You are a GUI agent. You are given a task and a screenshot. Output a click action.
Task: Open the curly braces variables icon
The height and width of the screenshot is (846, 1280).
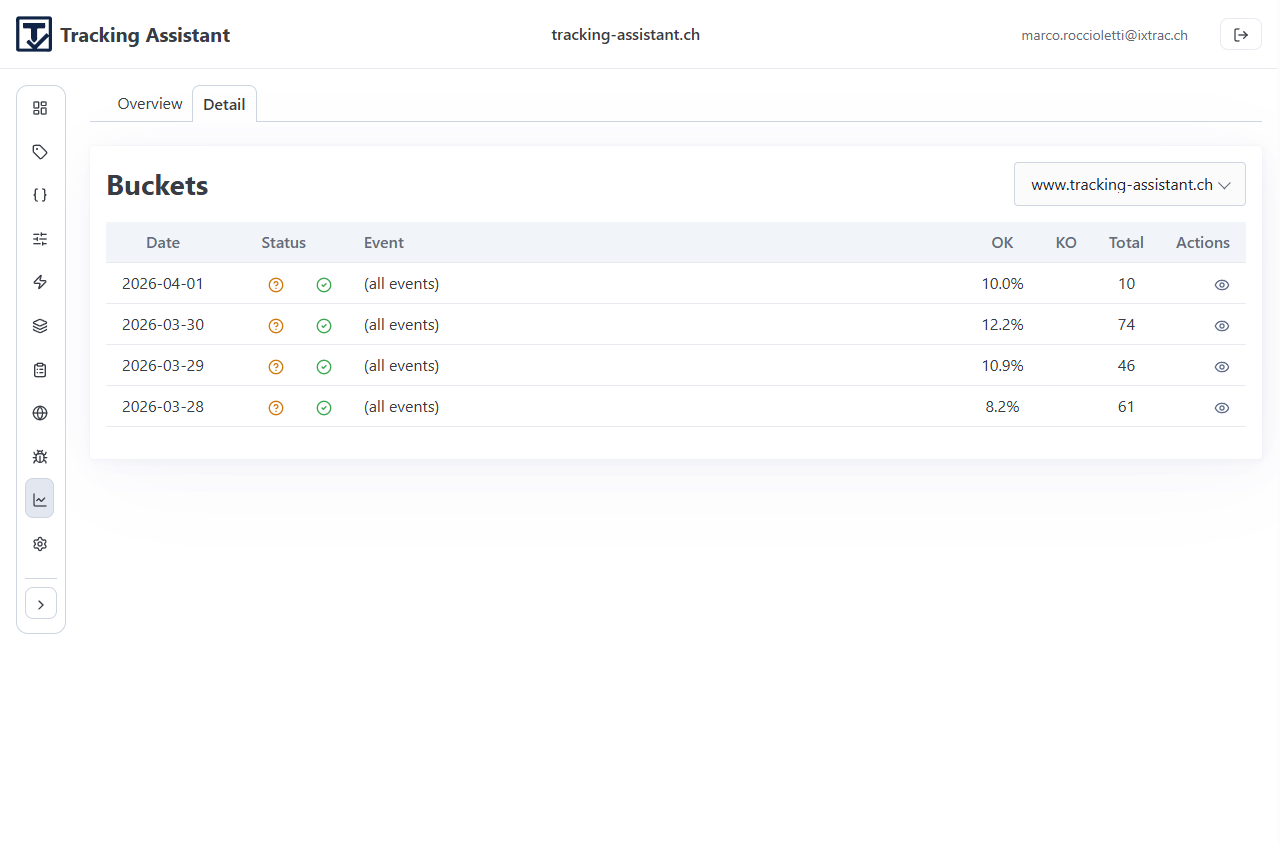[x=40, y=195]
